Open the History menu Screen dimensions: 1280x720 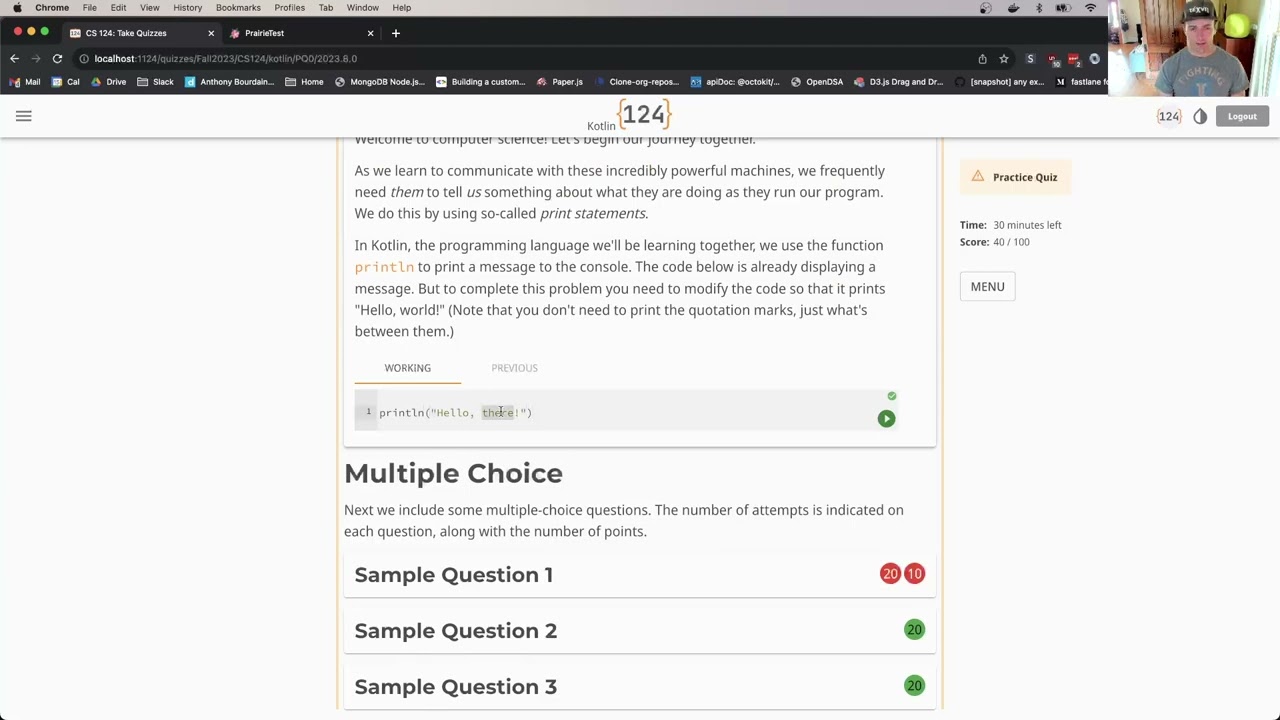[x=187, y=8]
